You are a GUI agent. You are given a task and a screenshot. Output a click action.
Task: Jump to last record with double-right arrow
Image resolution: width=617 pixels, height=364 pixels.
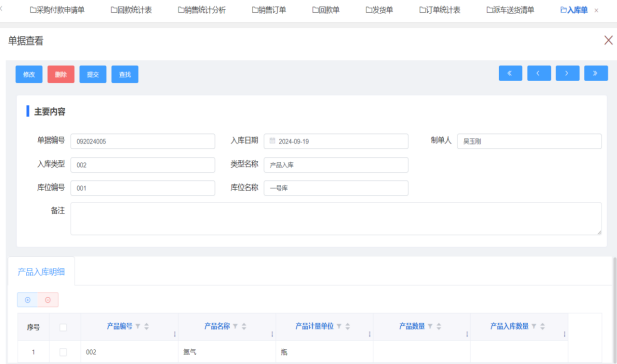(x=596, y=73)
